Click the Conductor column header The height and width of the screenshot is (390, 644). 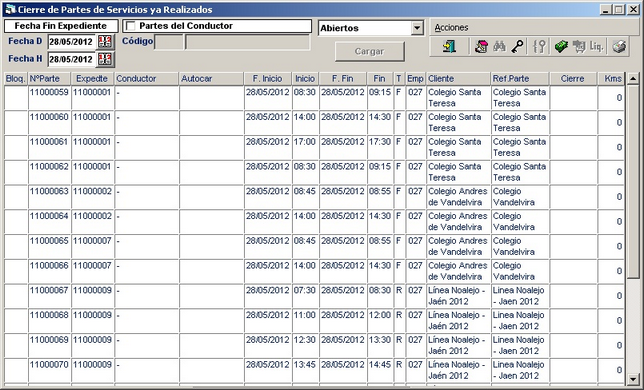click(x=147, y=79)
